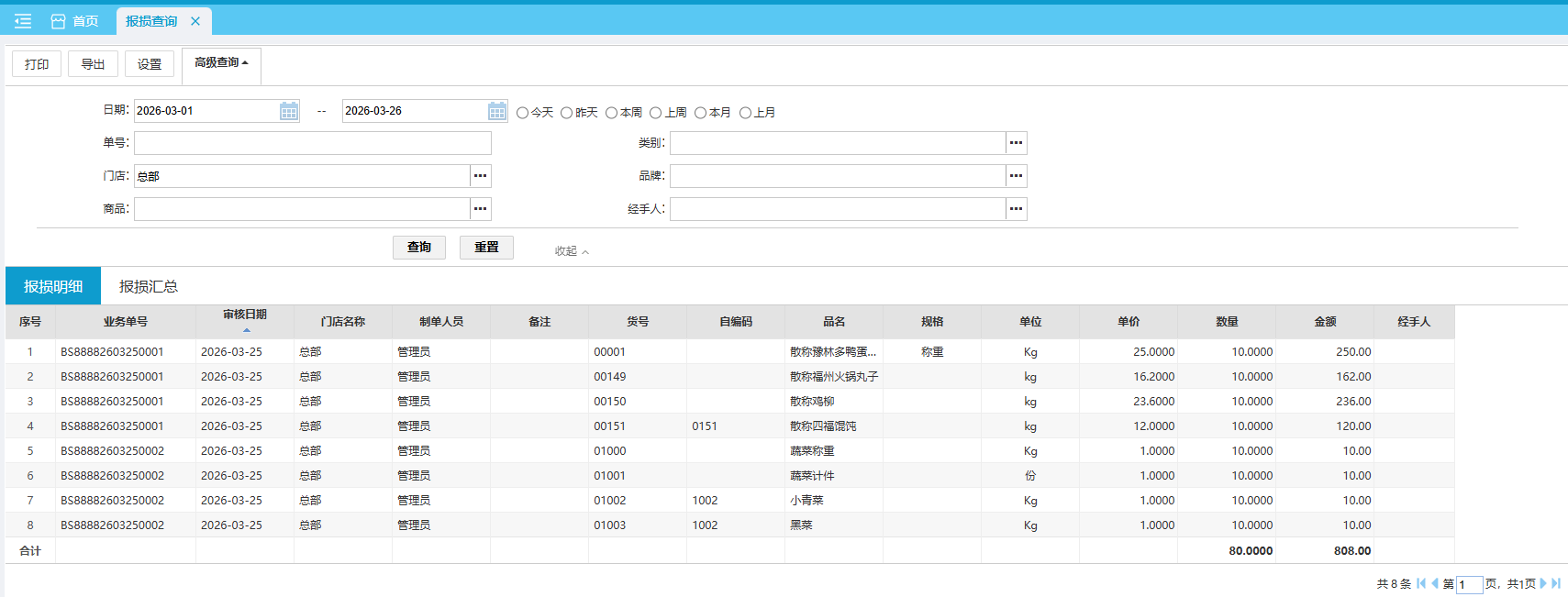Close the 报损查询 tab
This screenshot has height=597, width=1568.
click(x=195, y=21)
